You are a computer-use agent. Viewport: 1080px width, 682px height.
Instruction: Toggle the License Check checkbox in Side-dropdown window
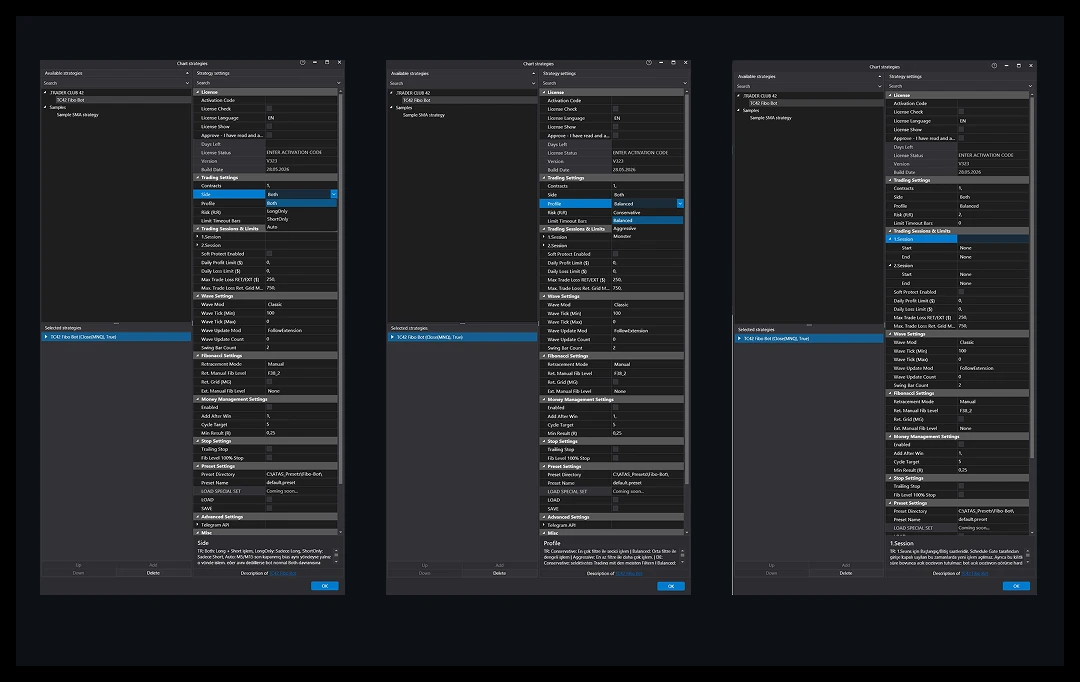click(269, 109)
